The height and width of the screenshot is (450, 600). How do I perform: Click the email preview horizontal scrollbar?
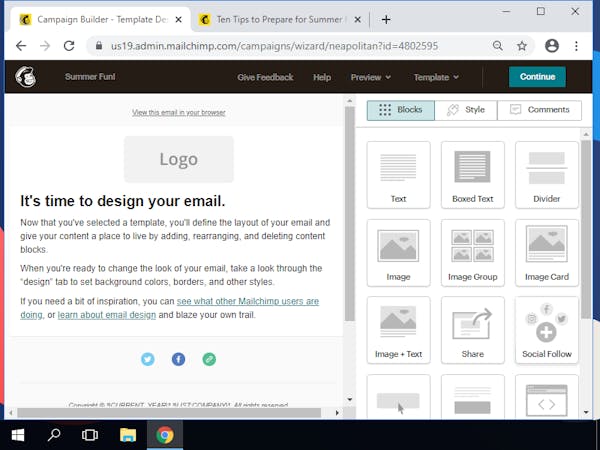click(x=169, y=413)
